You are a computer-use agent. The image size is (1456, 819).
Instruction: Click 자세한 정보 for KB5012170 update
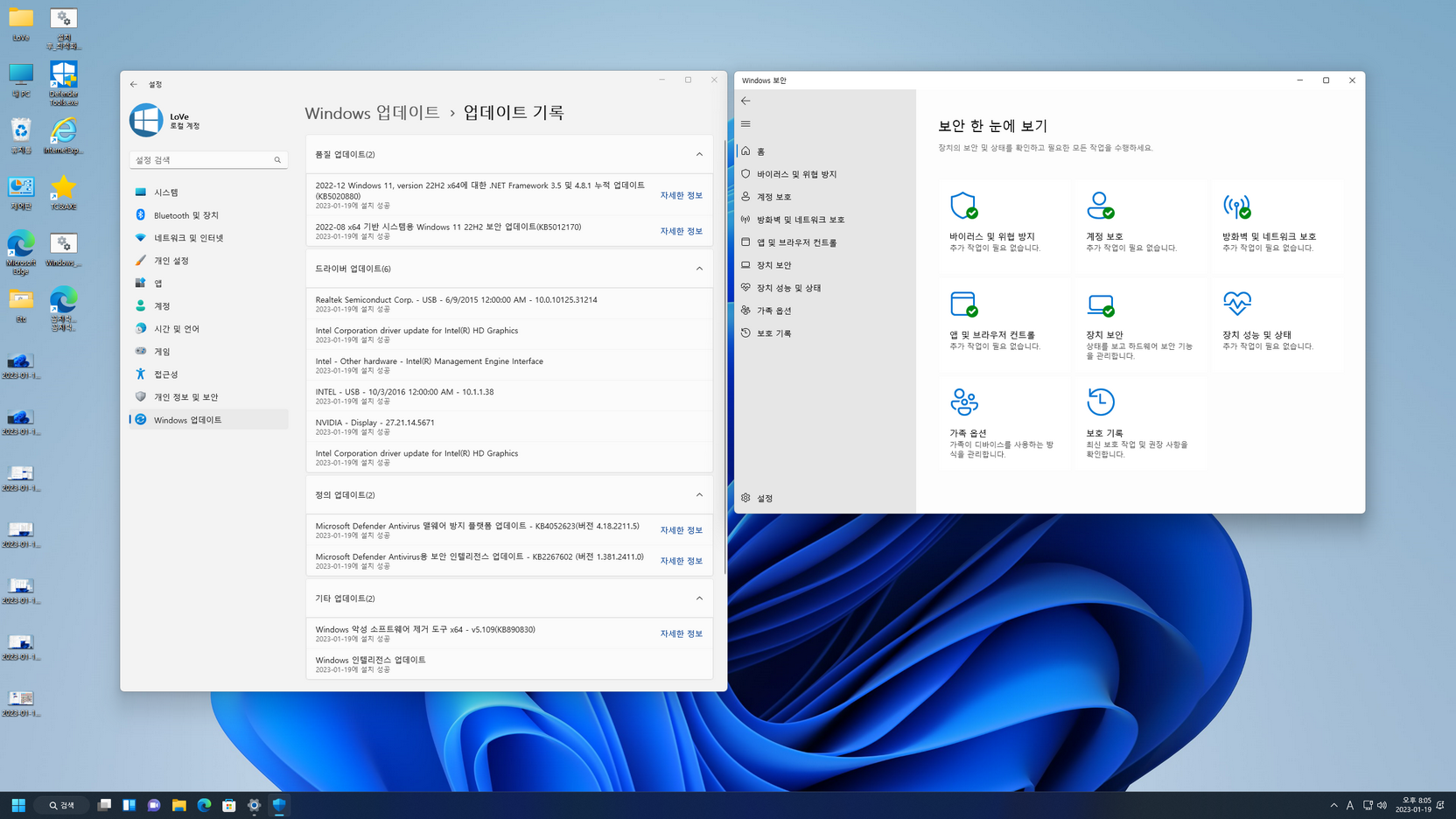681,231
